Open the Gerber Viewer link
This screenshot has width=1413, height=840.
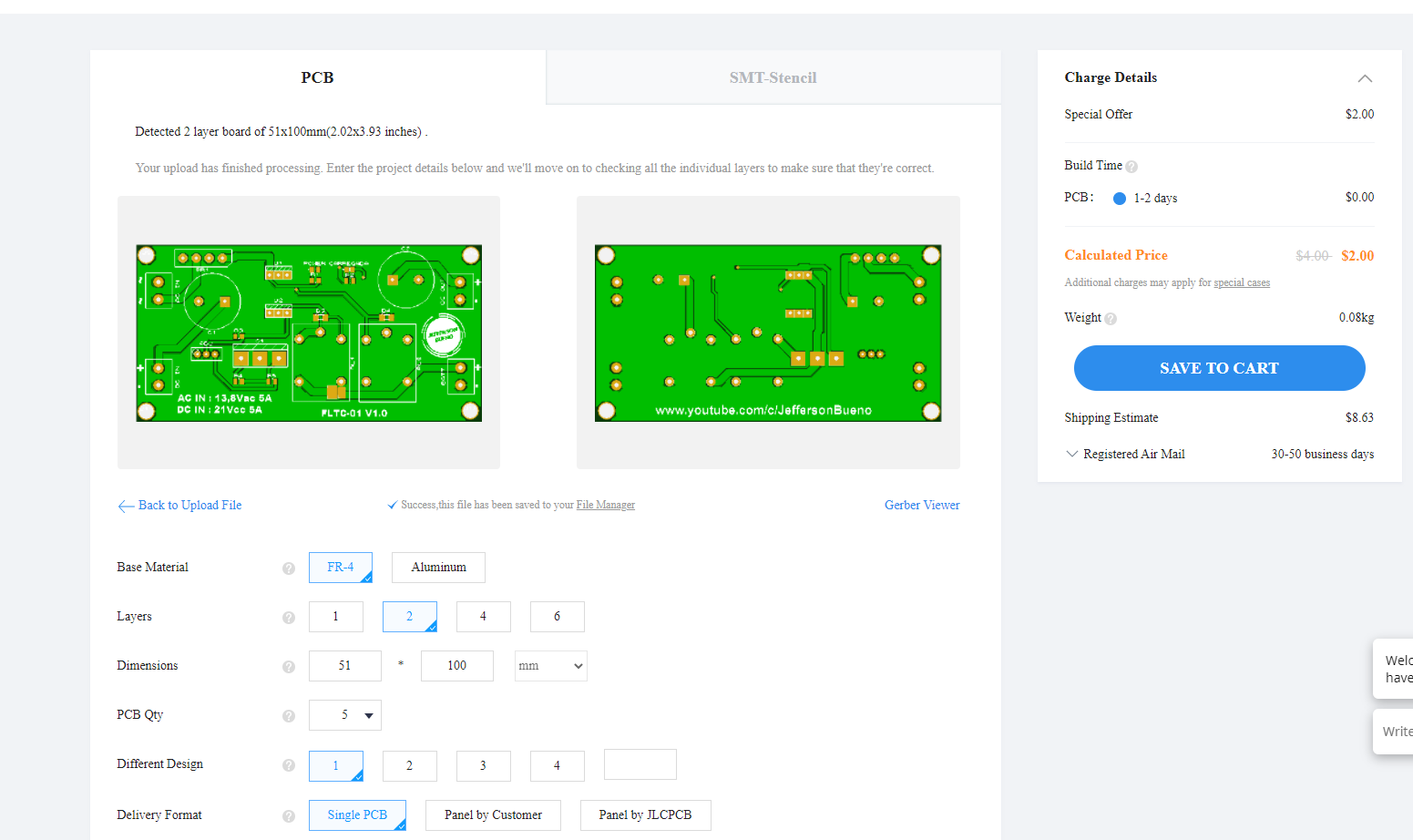pyautogui.click(x=922, y=506)
